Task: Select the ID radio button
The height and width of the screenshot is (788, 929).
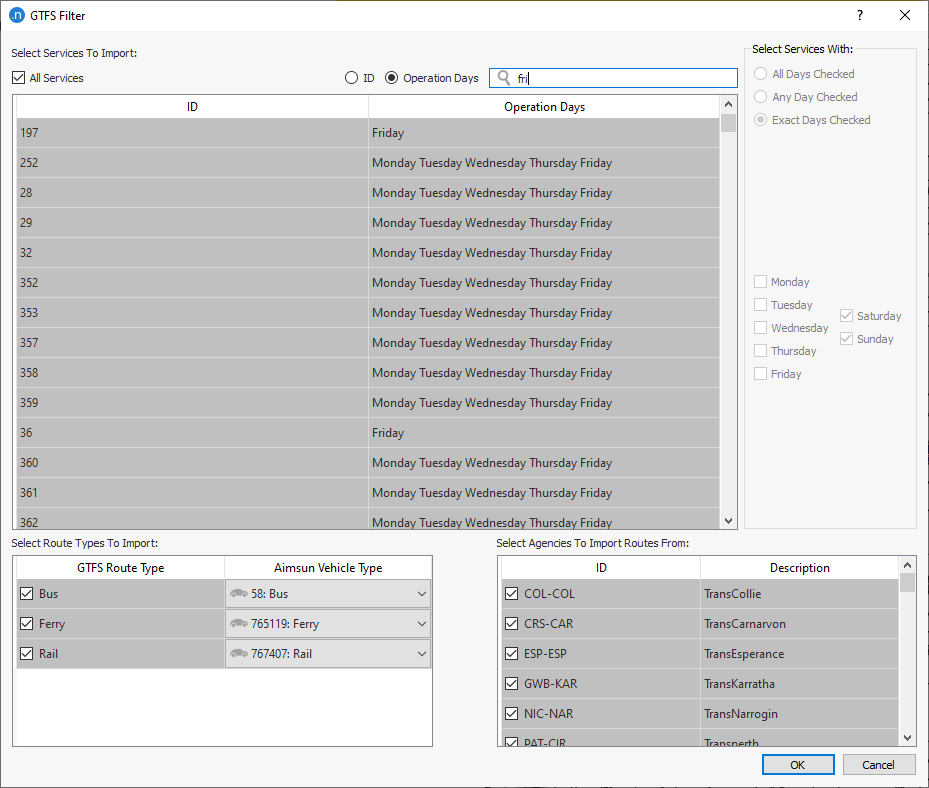Action: click(352, 77)
